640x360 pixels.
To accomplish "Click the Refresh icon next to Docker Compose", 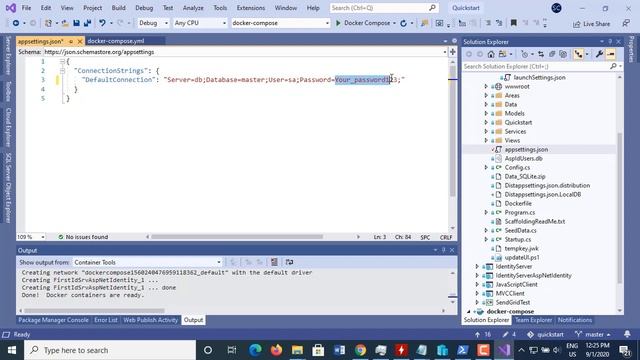I will tap(403, 23).
